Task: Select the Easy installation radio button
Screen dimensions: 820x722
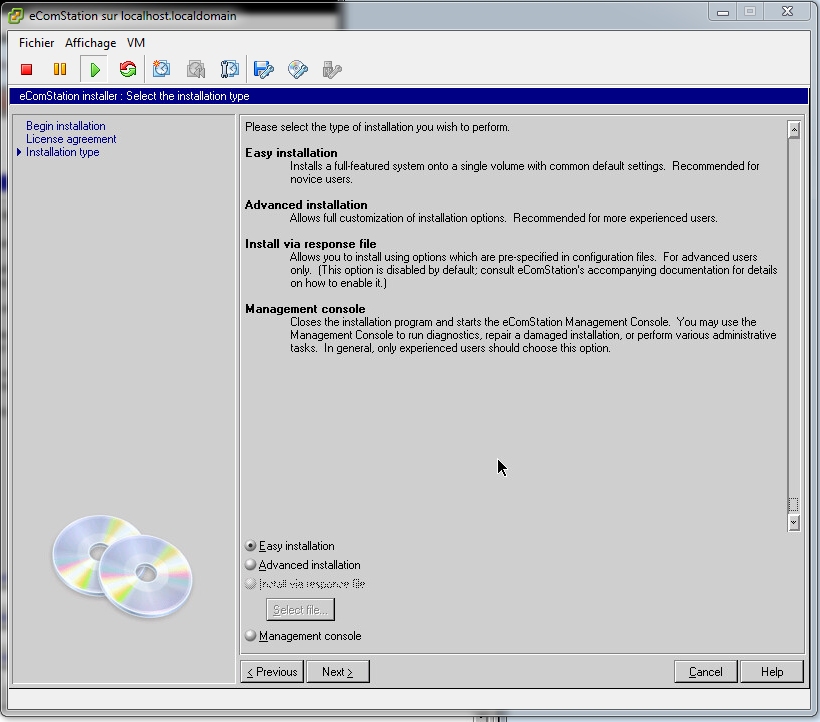Action: 250,546
